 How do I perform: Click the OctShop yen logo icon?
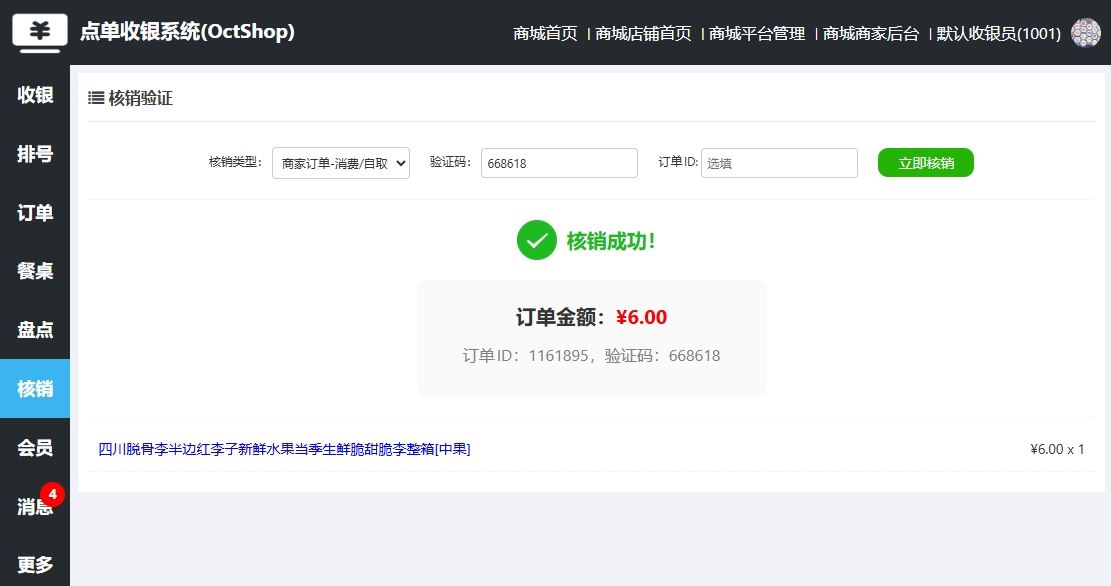[40, 33]
